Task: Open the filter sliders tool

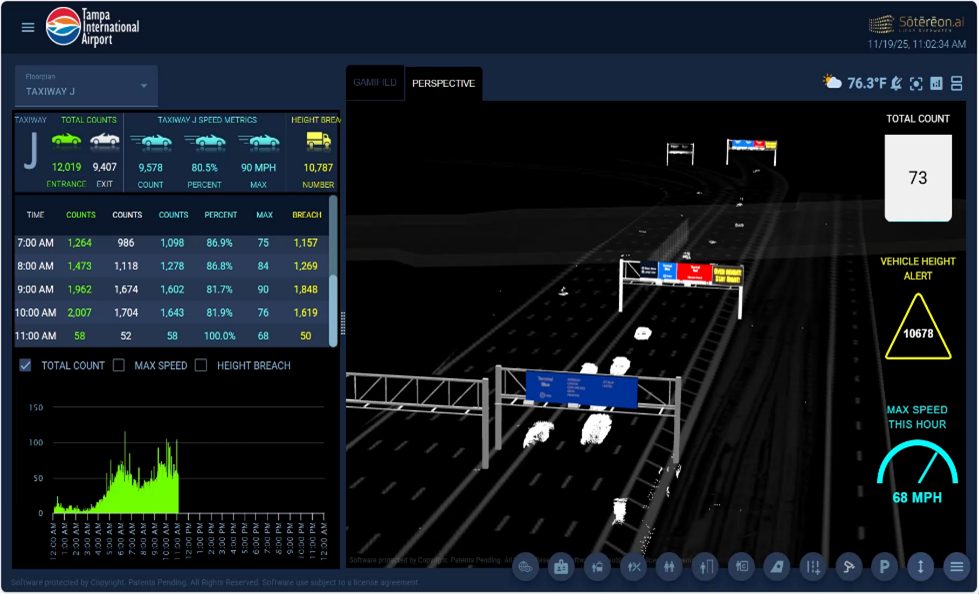Action: tap(812, 566)
